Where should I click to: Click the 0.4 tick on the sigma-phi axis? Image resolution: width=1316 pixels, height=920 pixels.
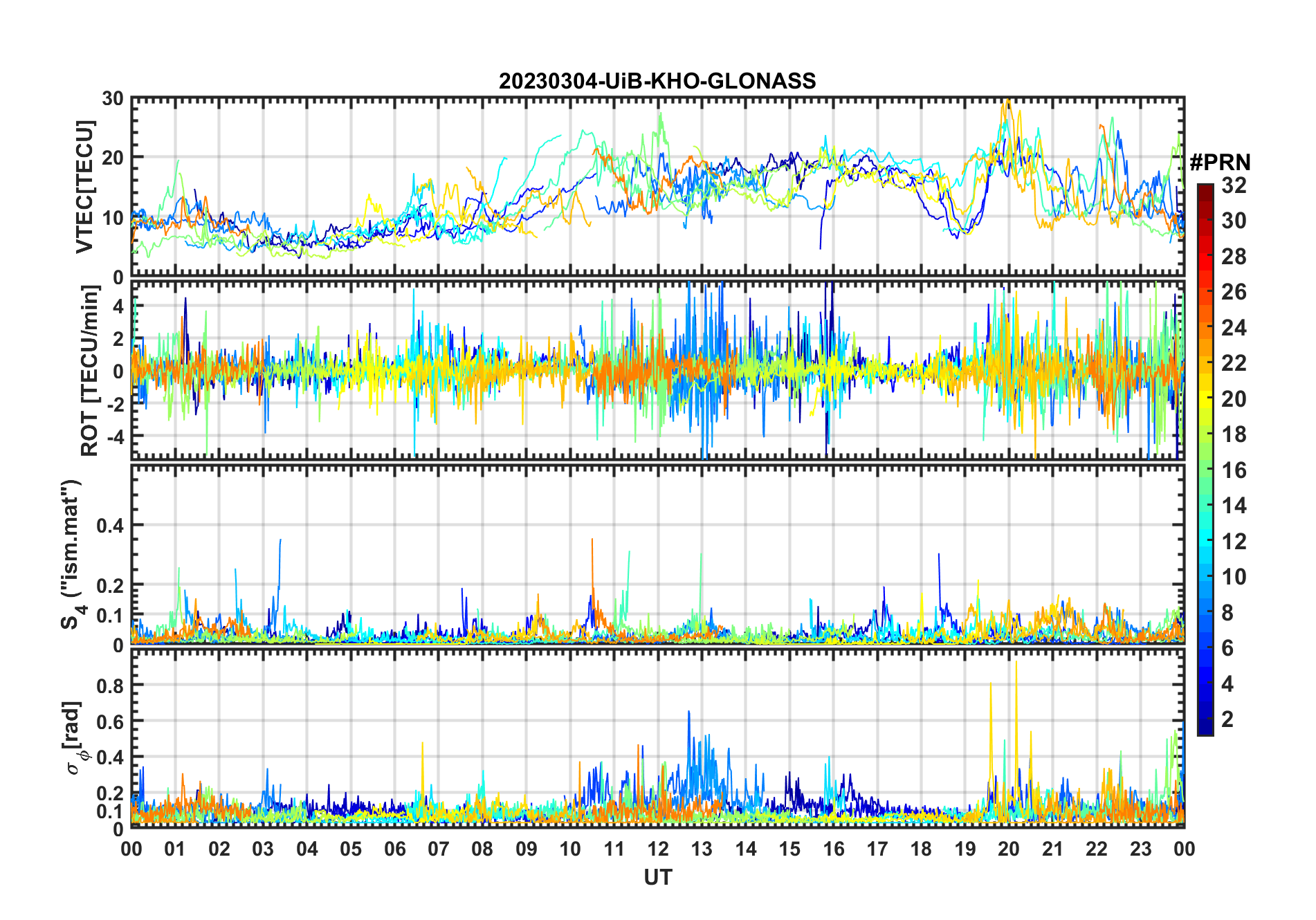point(111,757)
